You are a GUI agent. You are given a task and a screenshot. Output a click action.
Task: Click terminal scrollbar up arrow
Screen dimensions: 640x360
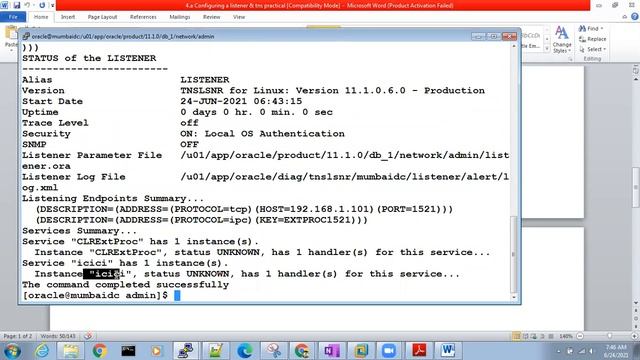point(514,46)
